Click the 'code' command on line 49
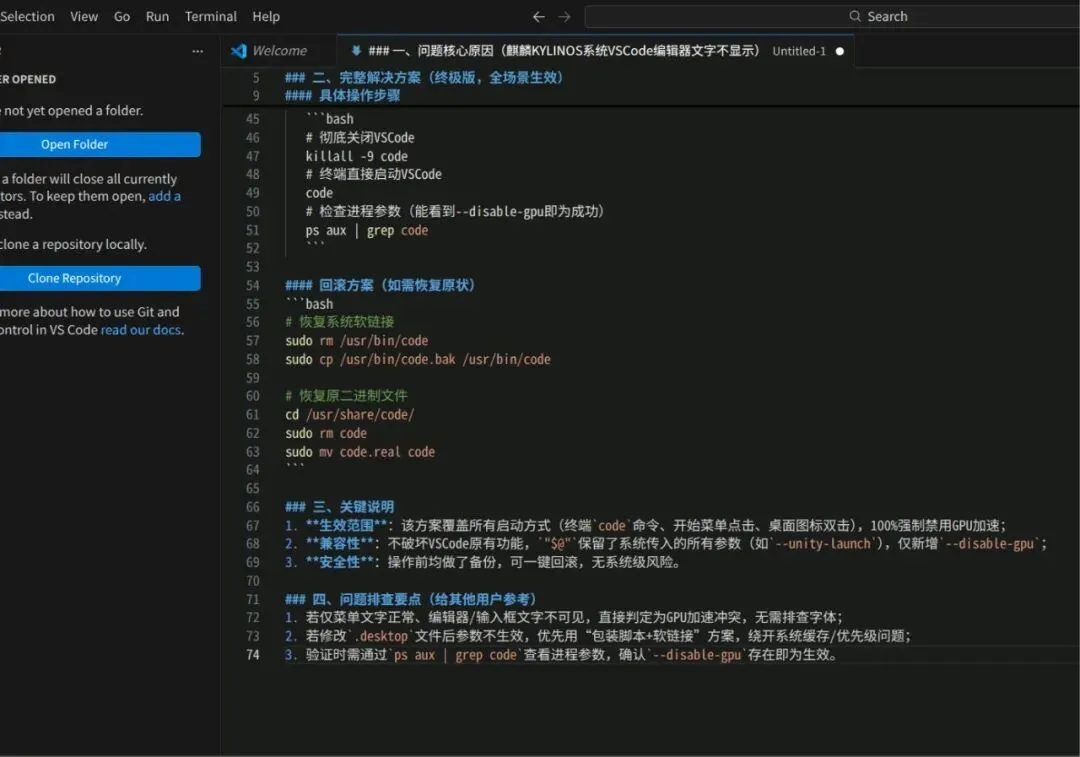Image resolution: width=1080 pixels, height=757 pixels. [x=319, y=194]
